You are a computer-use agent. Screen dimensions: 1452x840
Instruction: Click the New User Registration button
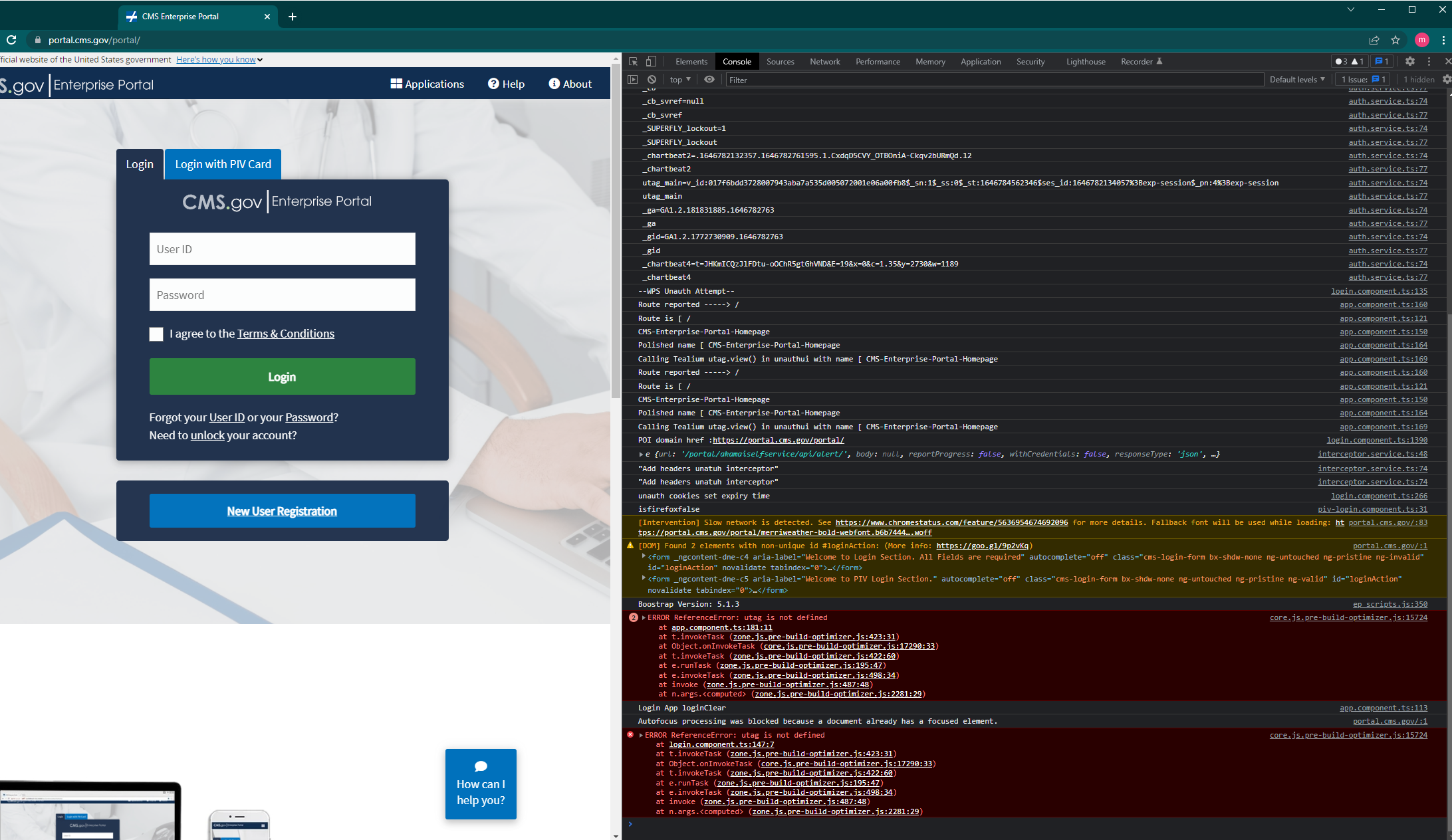(282, 510)
